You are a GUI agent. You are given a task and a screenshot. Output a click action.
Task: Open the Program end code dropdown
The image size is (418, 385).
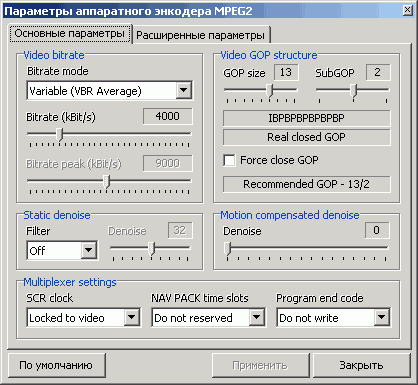(333, 318)
